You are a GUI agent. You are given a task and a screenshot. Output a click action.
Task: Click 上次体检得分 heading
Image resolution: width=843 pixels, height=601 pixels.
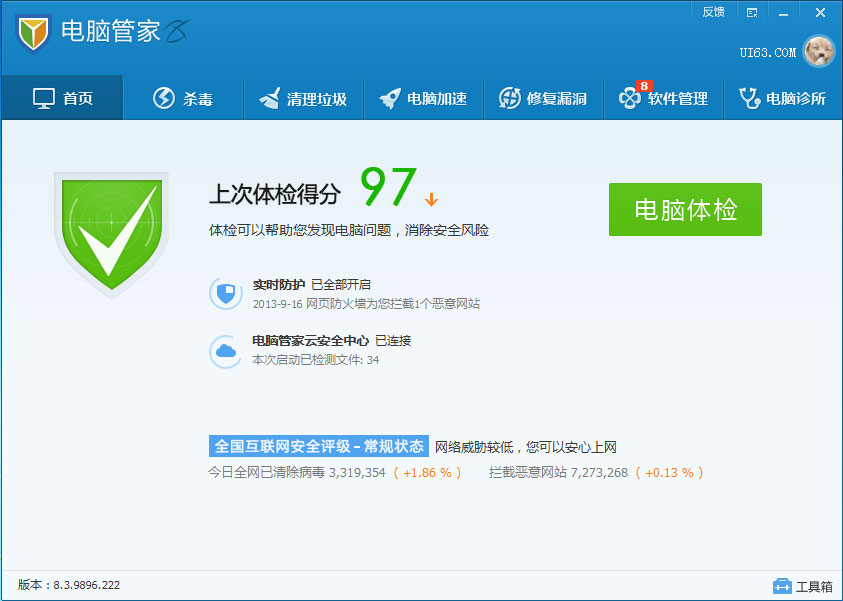click(275, 194)
